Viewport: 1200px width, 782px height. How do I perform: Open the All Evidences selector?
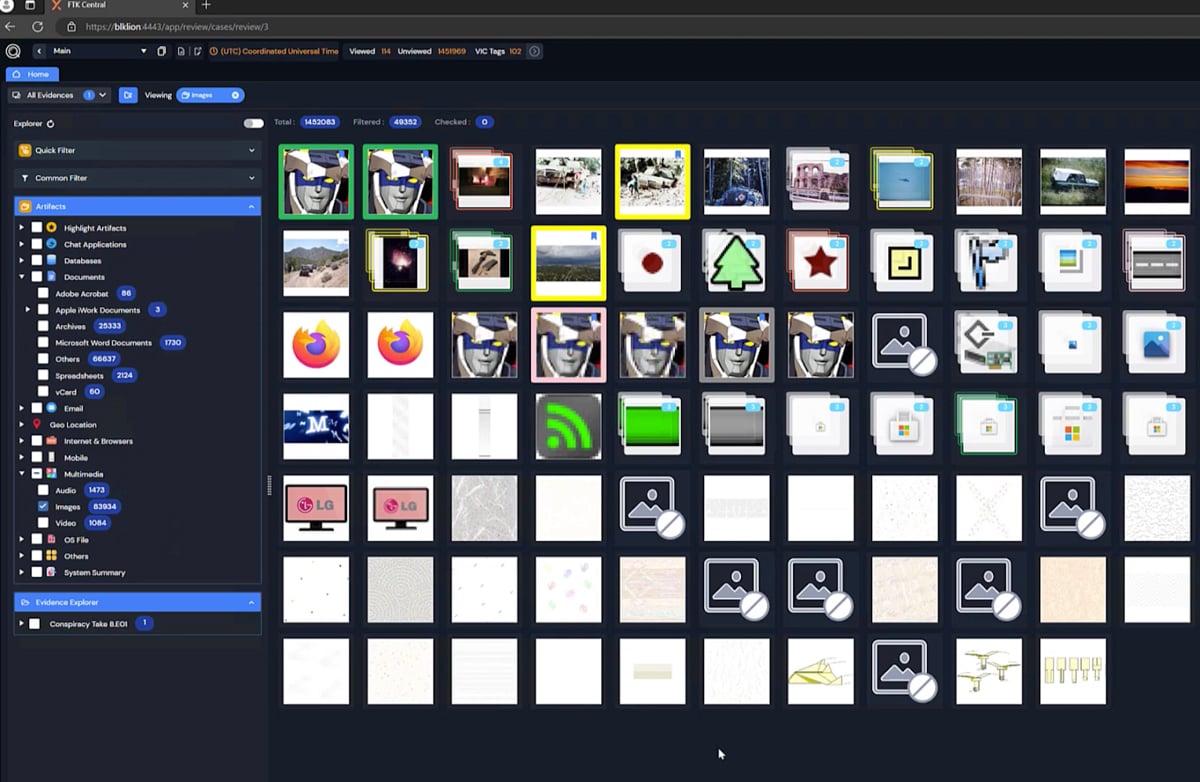(x=59, y=95)
